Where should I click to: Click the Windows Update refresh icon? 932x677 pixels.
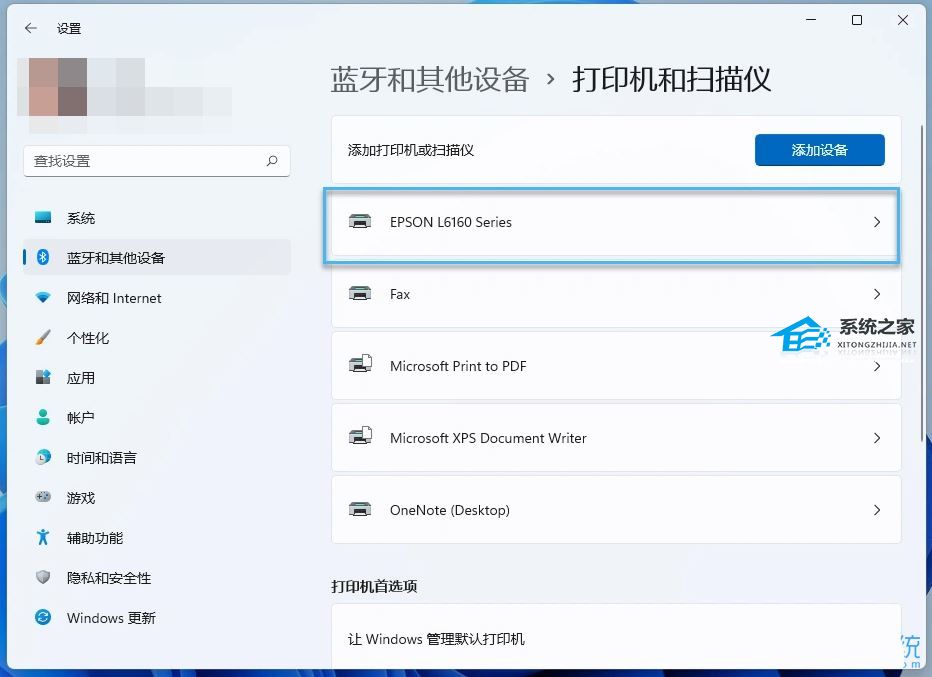click(43, 618)
